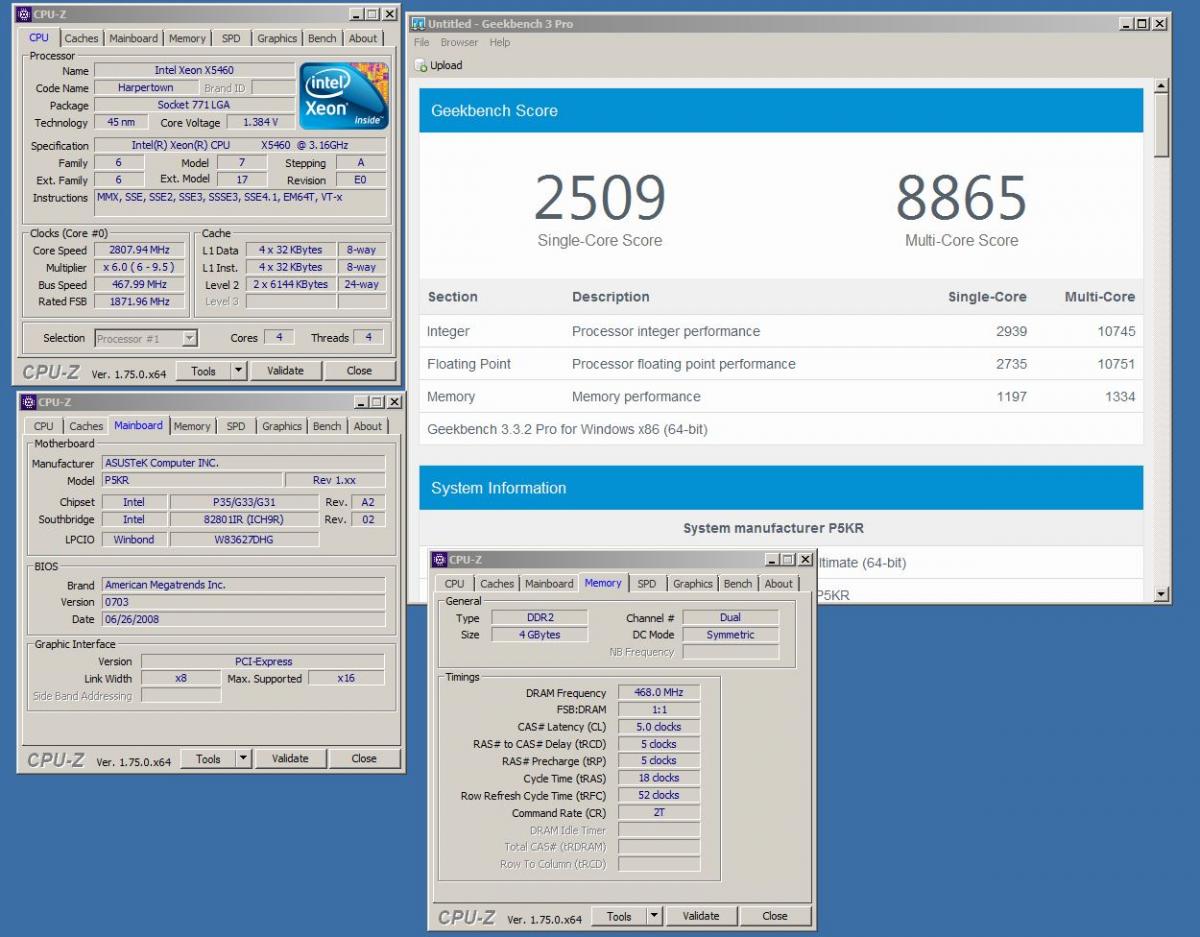
Task: Click Tools button in CPU window
Action: (x=204, y=371)
